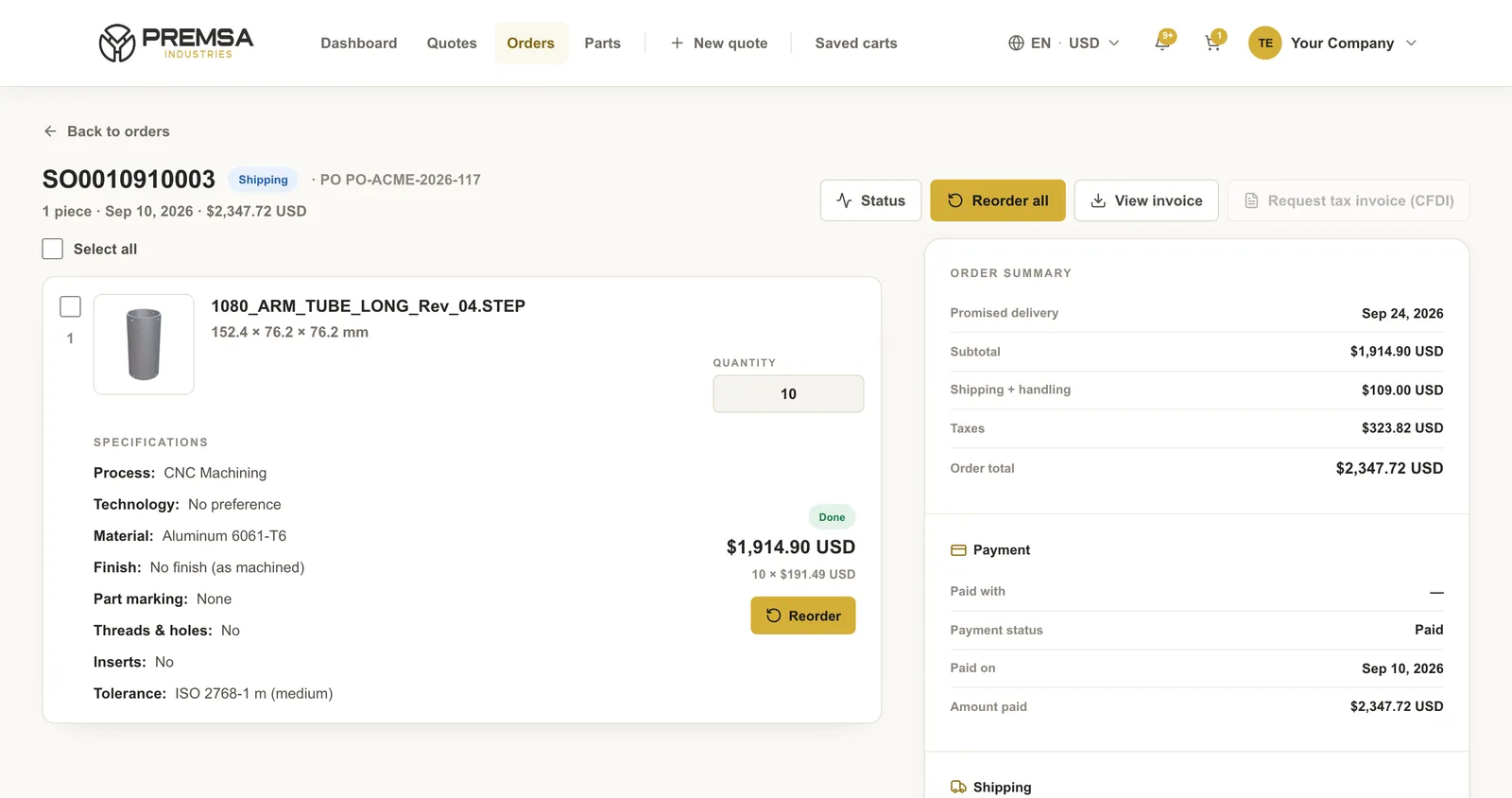Click the Done status badge

832,517
